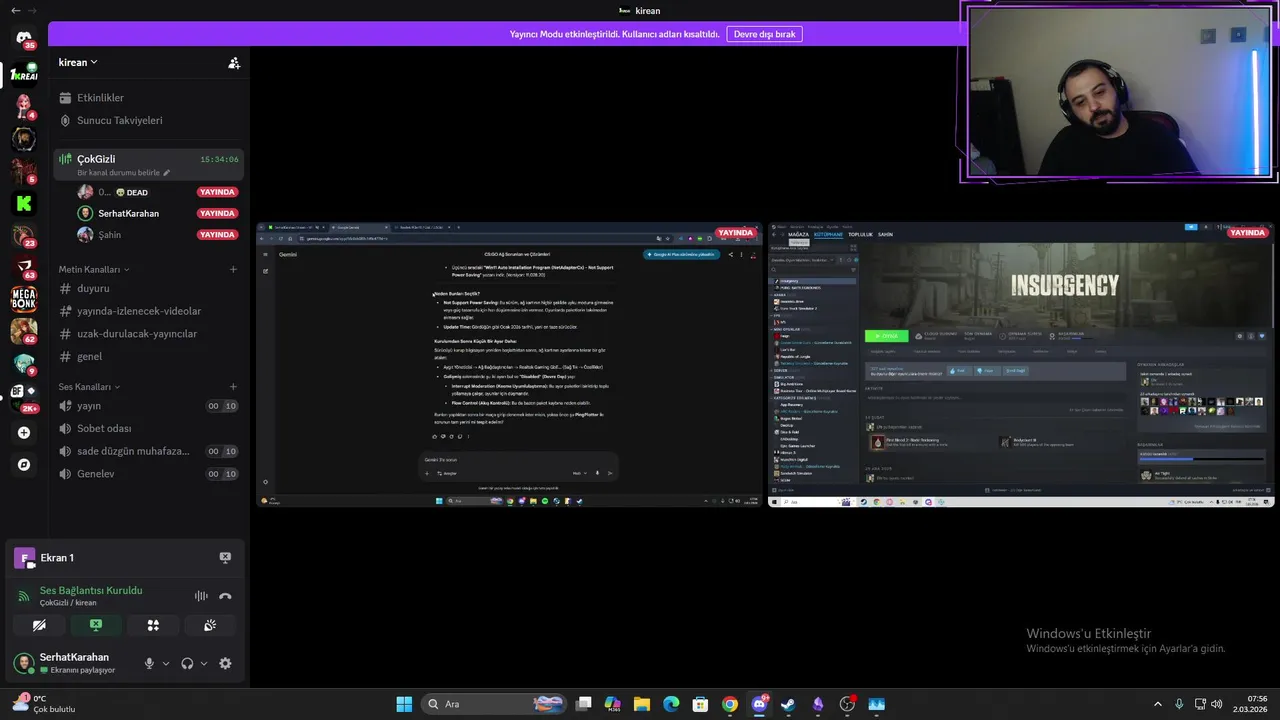Click Şahin in voice participant list
1280x720 pixels.
(109, 235)
